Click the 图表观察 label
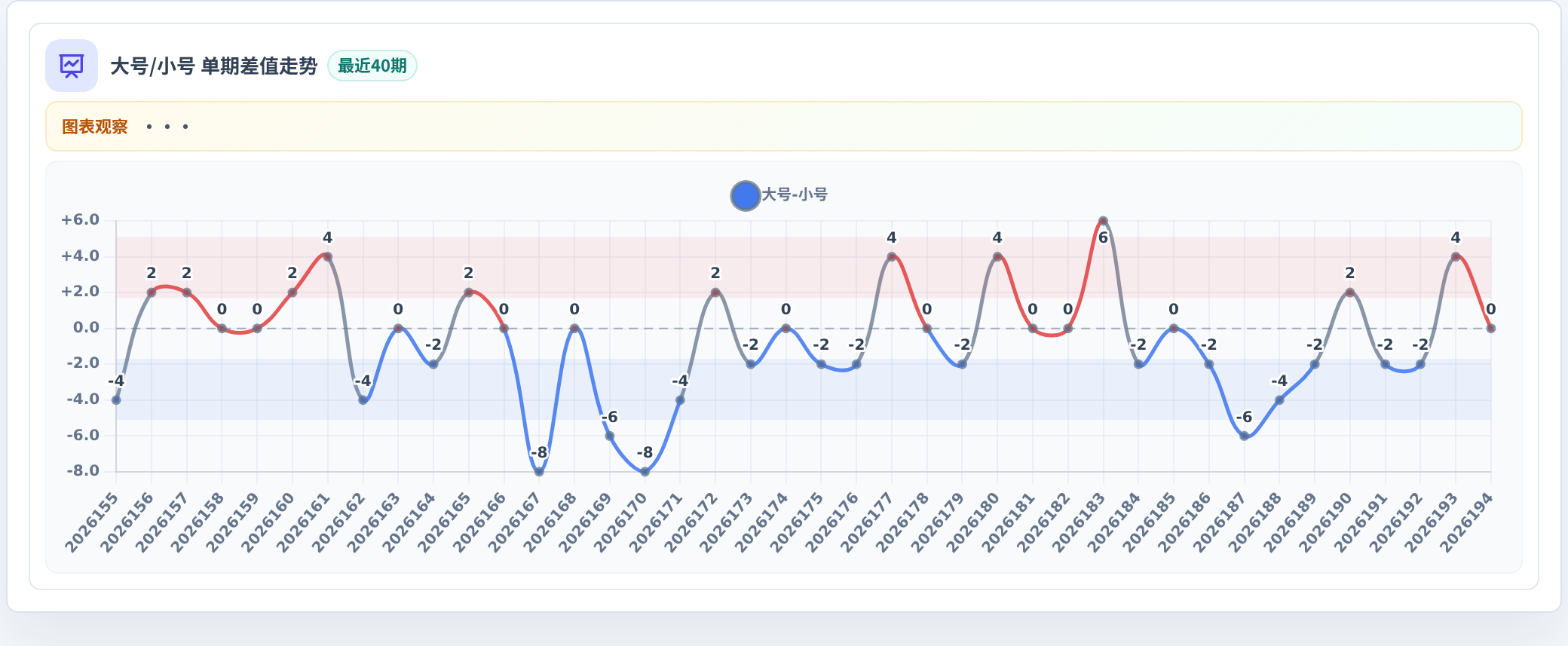The image size is (1568, 646). click(x=95, y=127)
